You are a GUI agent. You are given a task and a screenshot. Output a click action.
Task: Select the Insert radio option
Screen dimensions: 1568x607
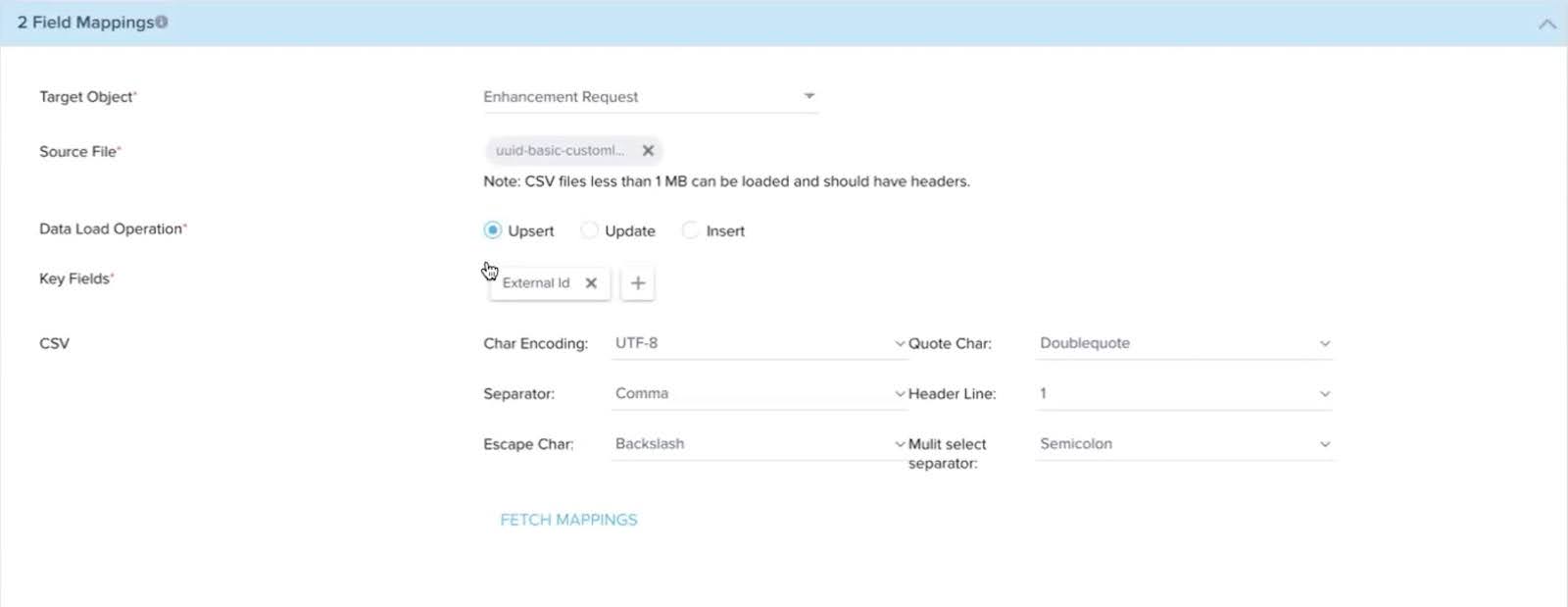pos(690,230)
